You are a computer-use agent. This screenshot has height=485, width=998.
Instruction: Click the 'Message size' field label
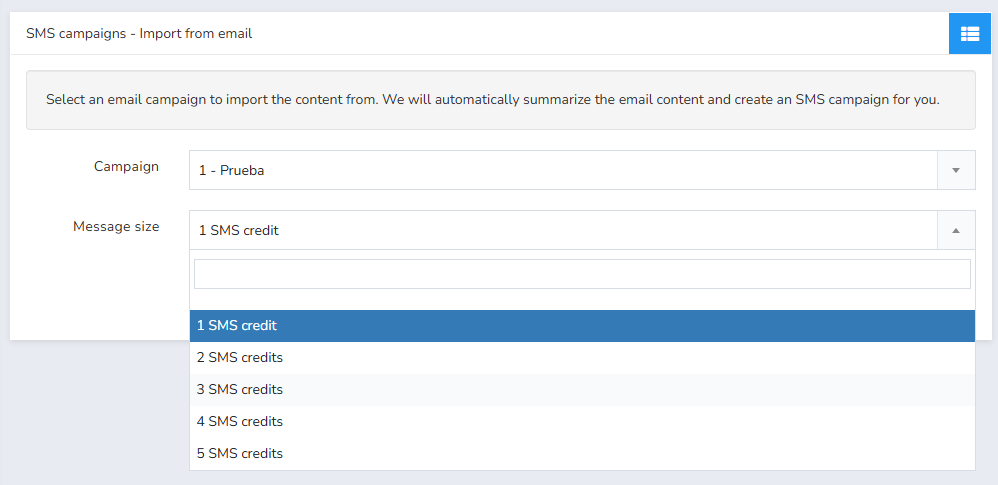[116, 226]
